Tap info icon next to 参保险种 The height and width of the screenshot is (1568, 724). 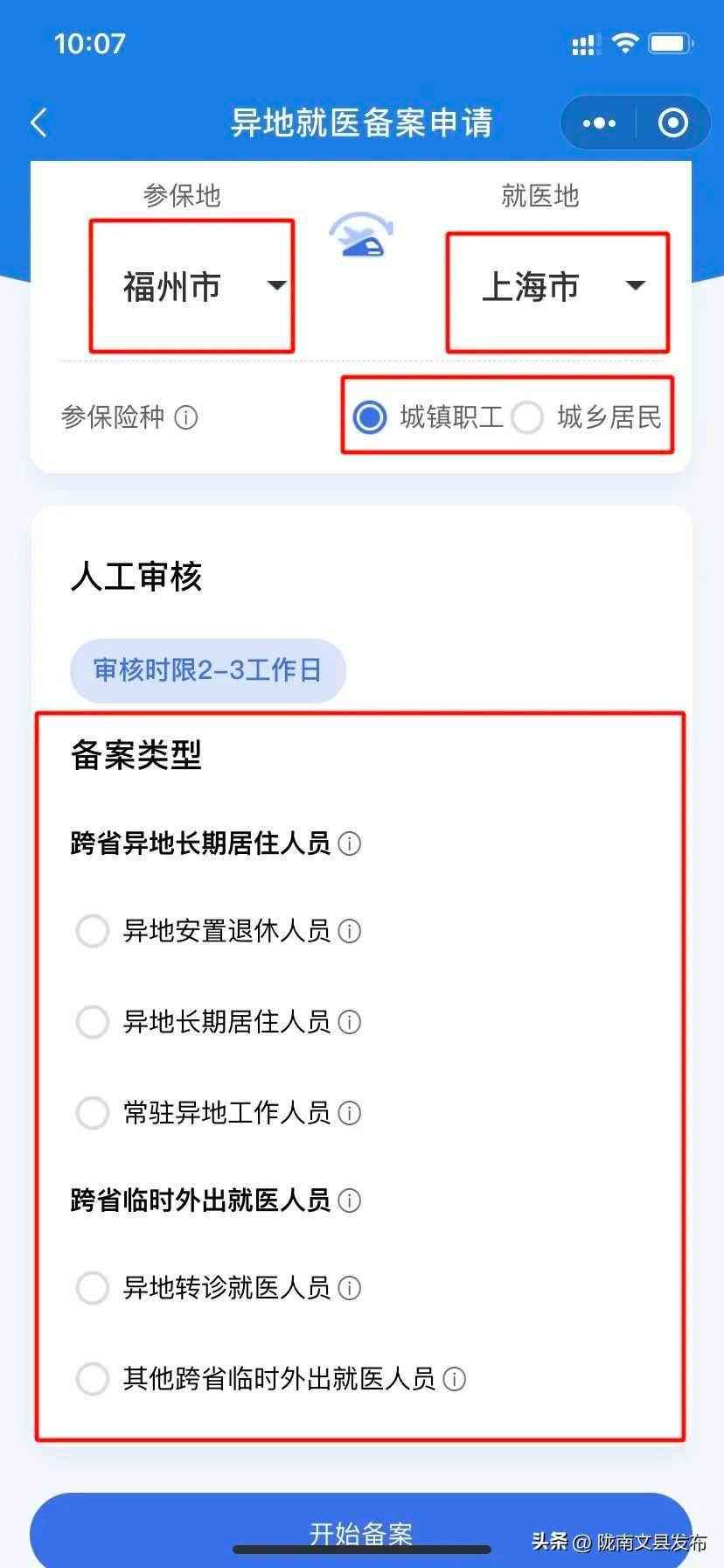pyautogui.click(x=186, y=417)
